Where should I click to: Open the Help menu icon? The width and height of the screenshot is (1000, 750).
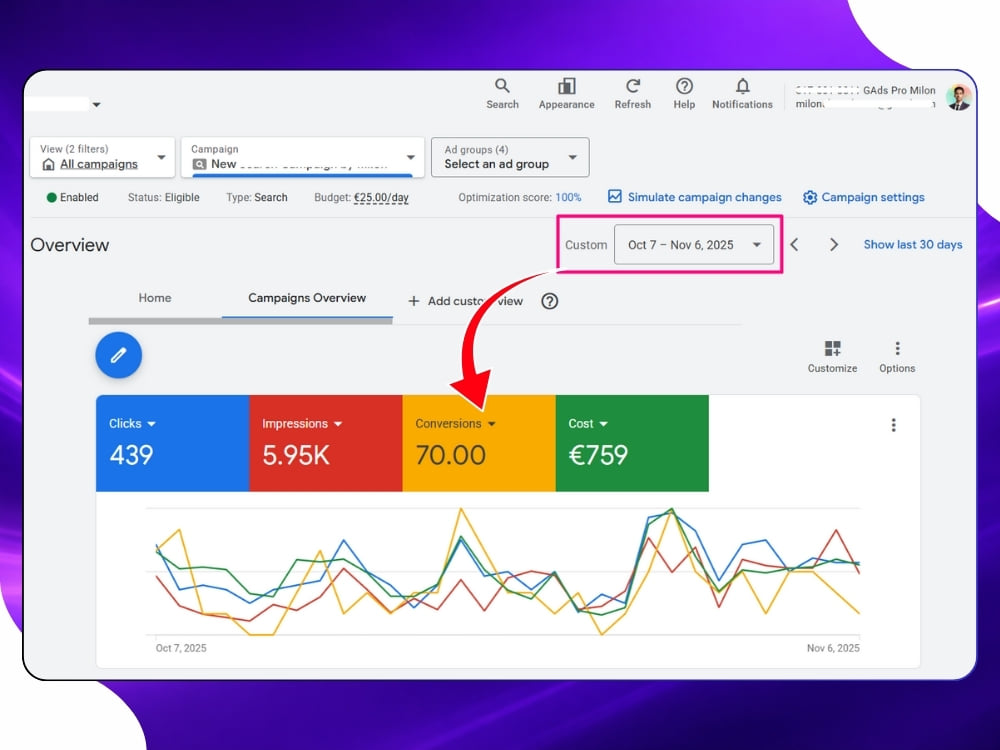point(684,94)
